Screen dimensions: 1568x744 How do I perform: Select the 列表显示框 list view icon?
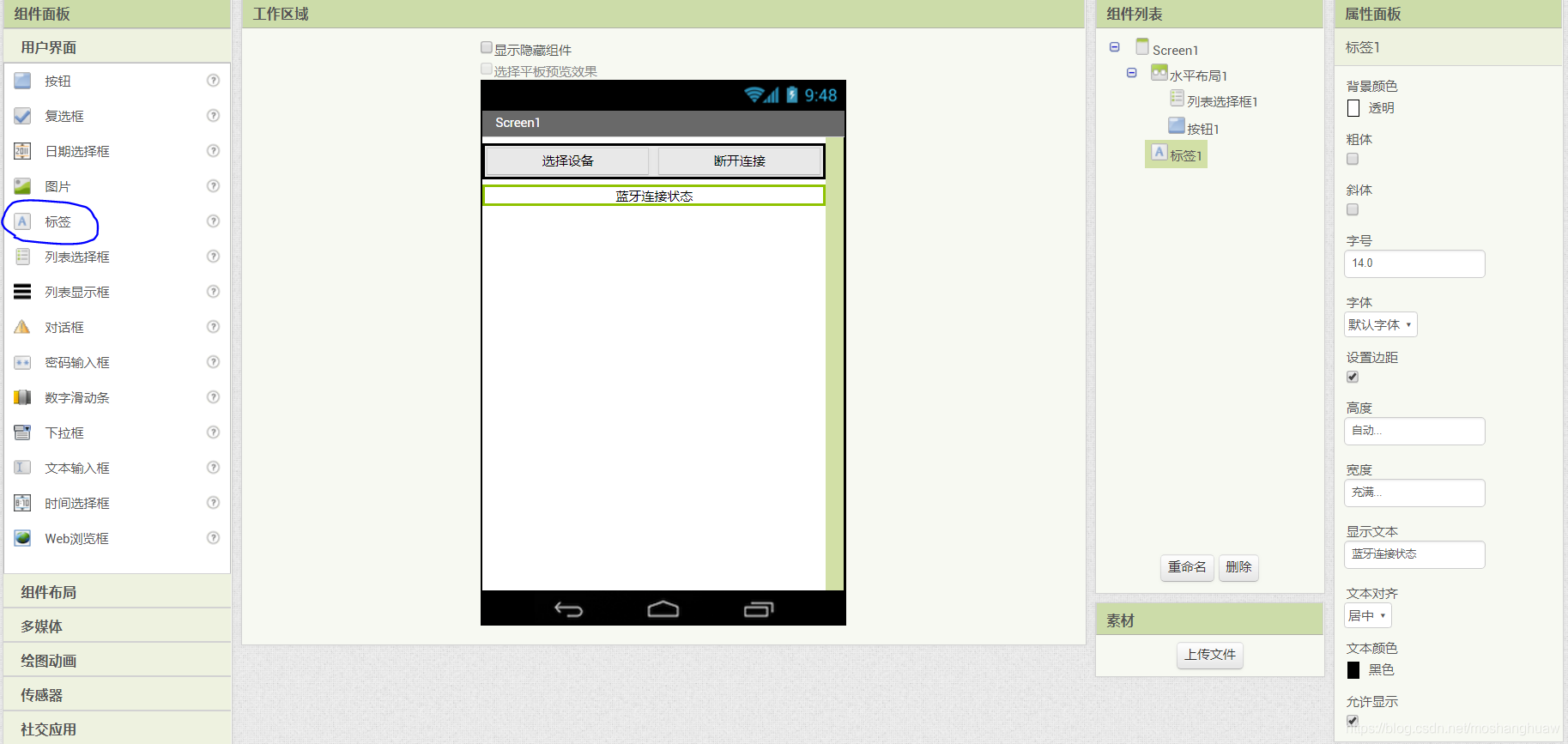coord(22,292)
